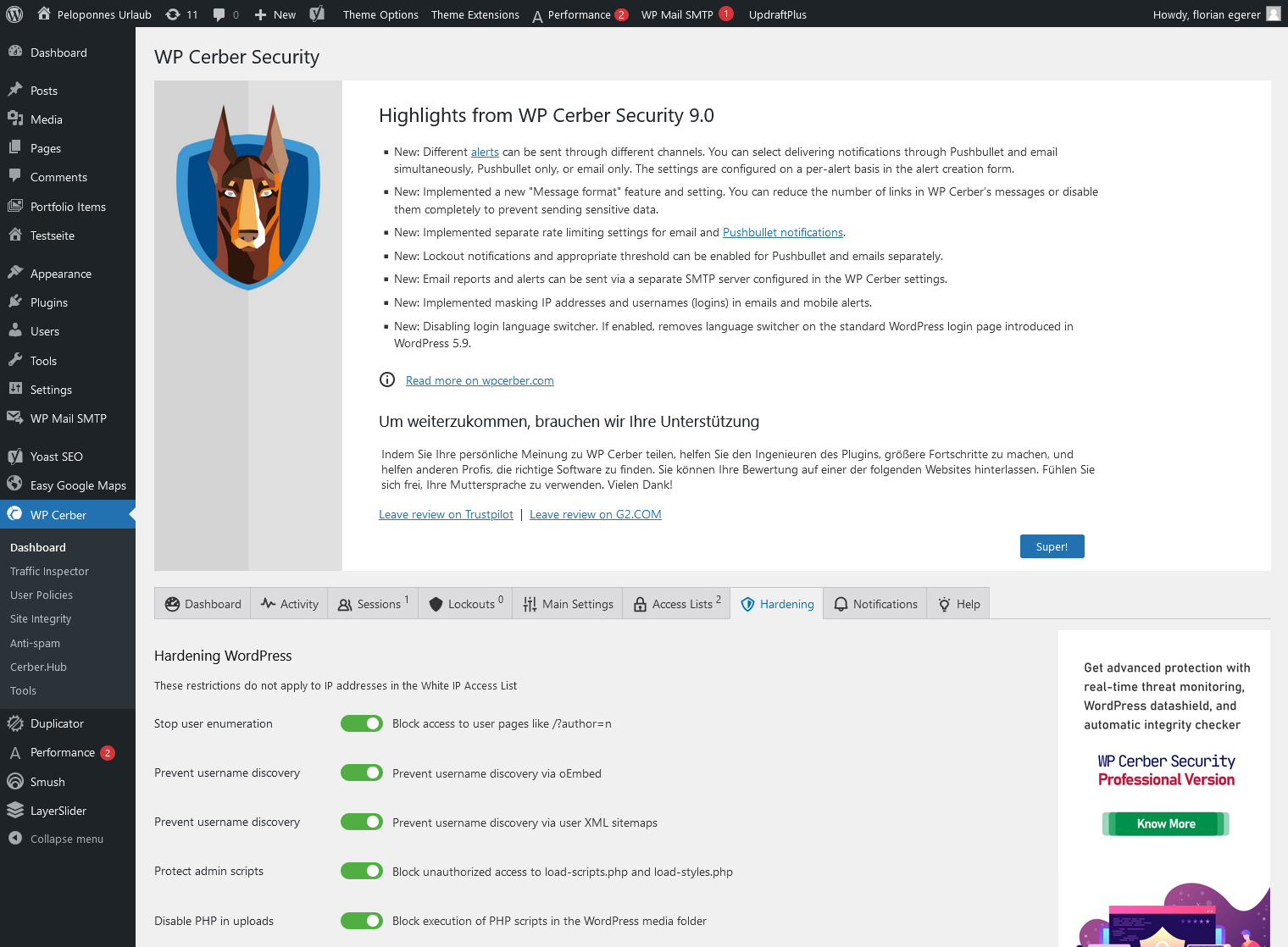The width and height of the screenshot is (1288, 947).
Task: Switch to the Notifications tab
Action: 875,604
